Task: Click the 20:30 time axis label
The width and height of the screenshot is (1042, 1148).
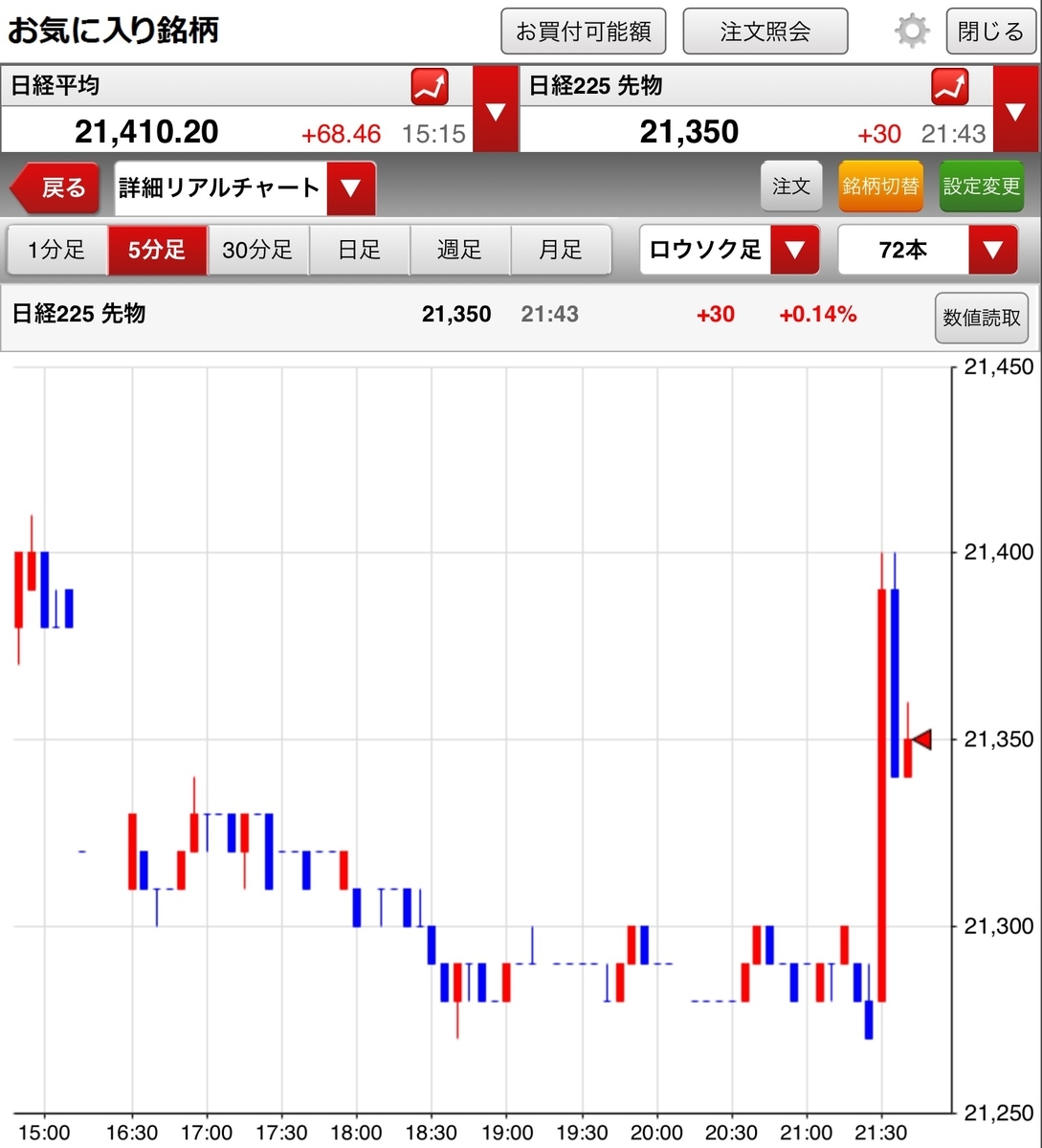Action: click(x=732, y=1134)
